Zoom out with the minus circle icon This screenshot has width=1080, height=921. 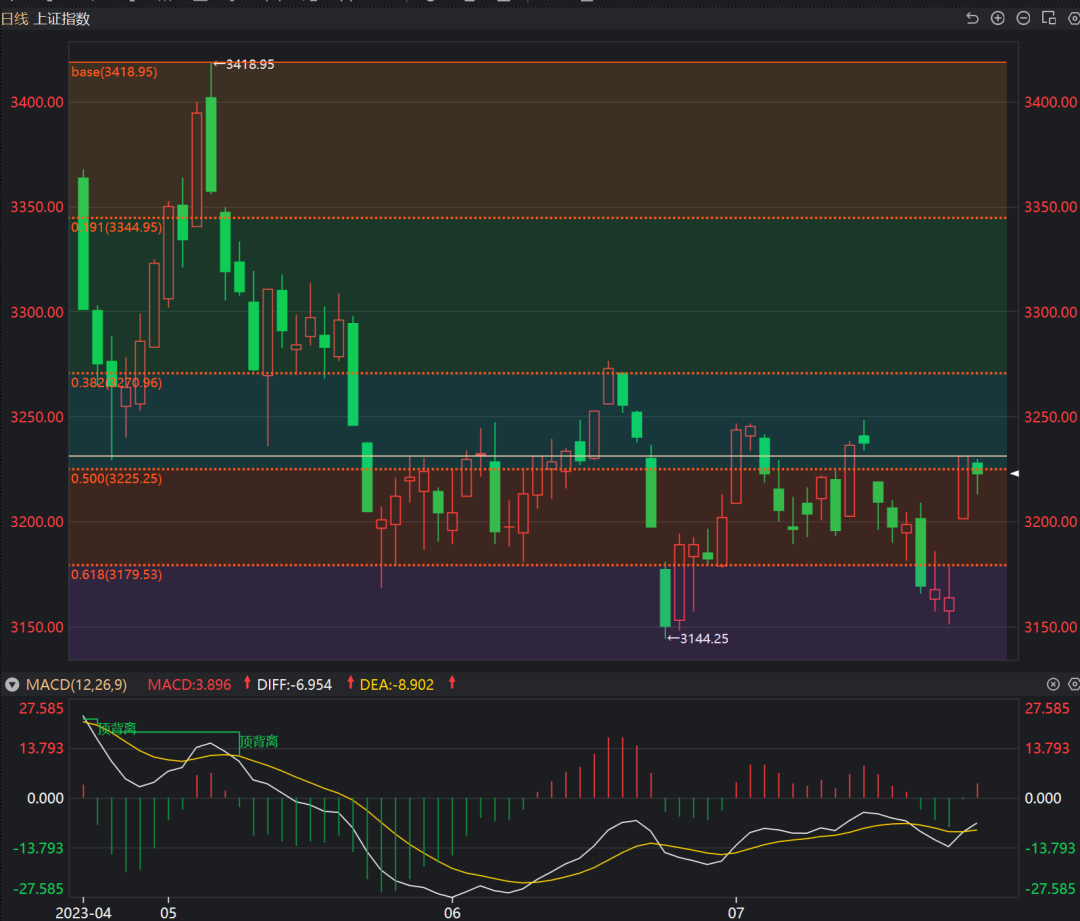1024,19
